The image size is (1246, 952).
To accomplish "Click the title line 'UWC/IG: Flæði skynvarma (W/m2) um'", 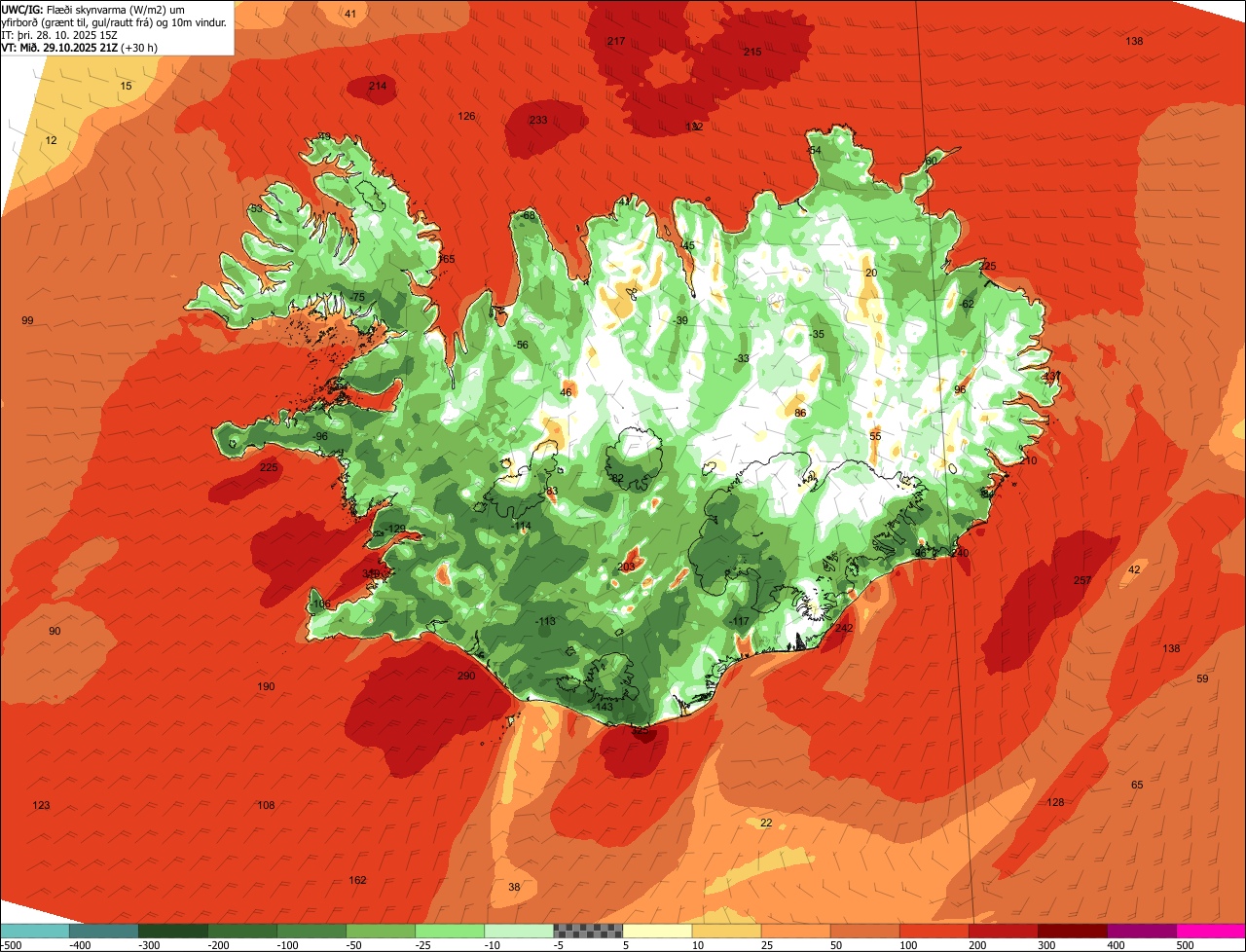I will coord(93,9).
